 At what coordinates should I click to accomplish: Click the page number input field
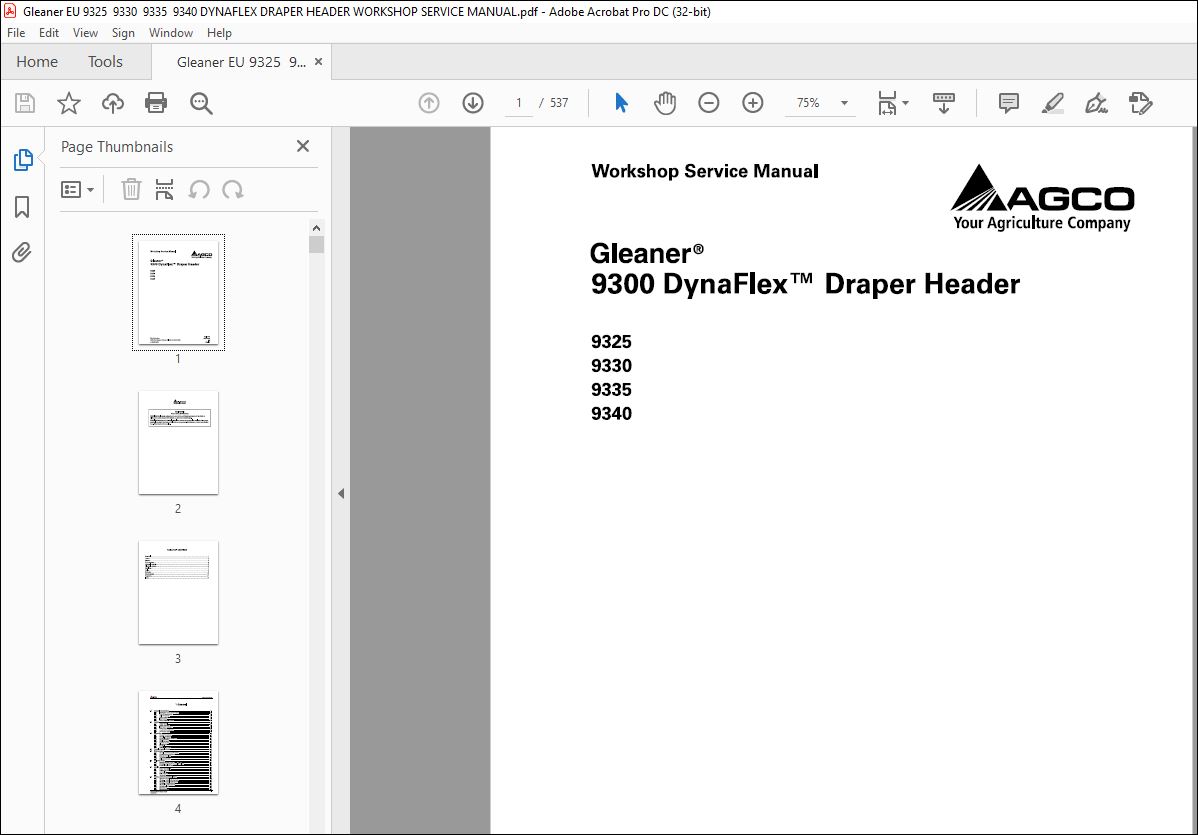tap(519, 102)
